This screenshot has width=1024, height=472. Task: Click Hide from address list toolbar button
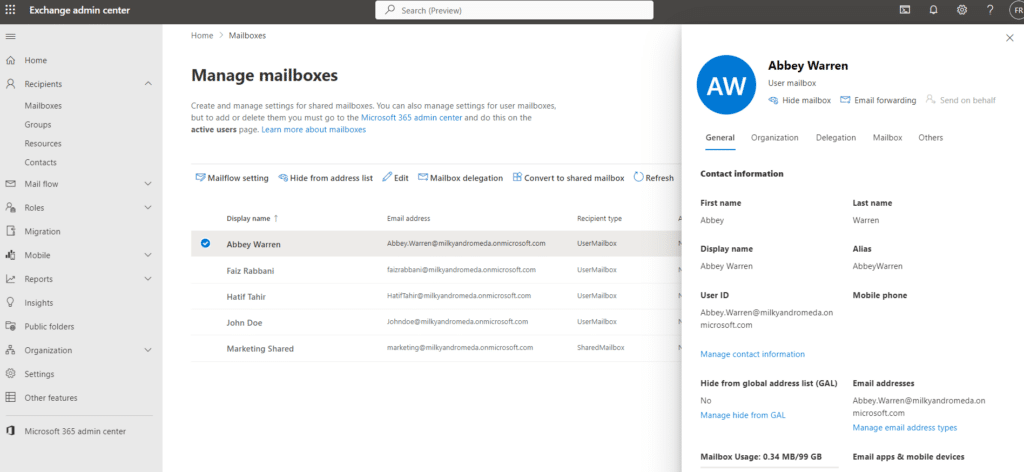coord(325,178)
